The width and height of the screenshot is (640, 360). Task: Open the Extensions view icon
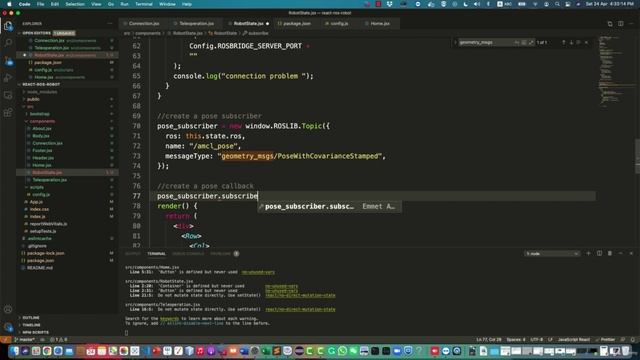click(8, 112)
